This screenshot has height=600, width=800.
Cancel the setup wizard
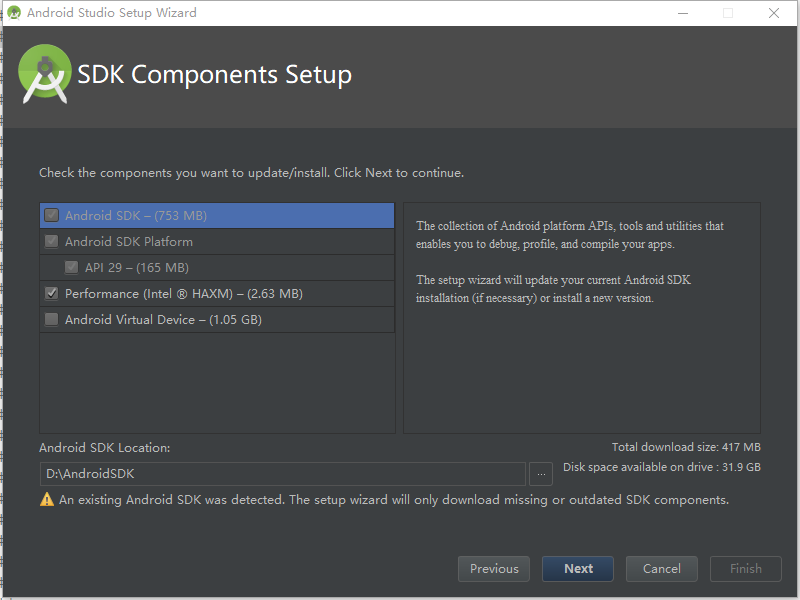(661, 568)
